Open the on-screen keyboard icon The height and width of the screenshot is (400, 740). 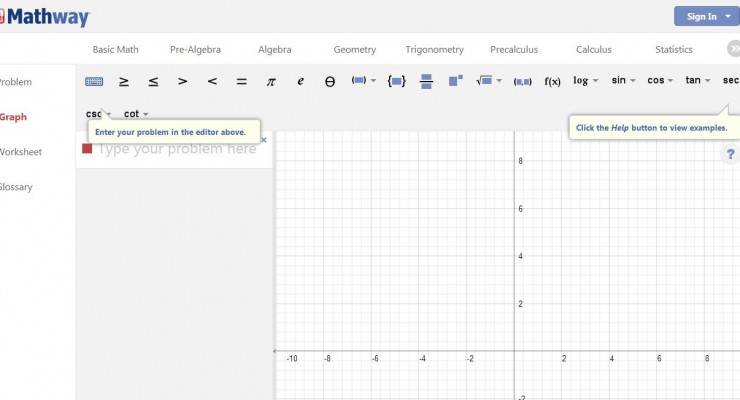pyautogui.click(x=94, y=81)
